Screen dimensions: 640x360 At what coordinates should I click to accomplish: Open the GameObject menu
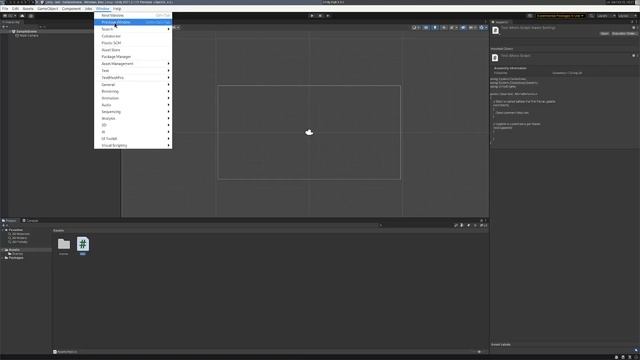47,9
